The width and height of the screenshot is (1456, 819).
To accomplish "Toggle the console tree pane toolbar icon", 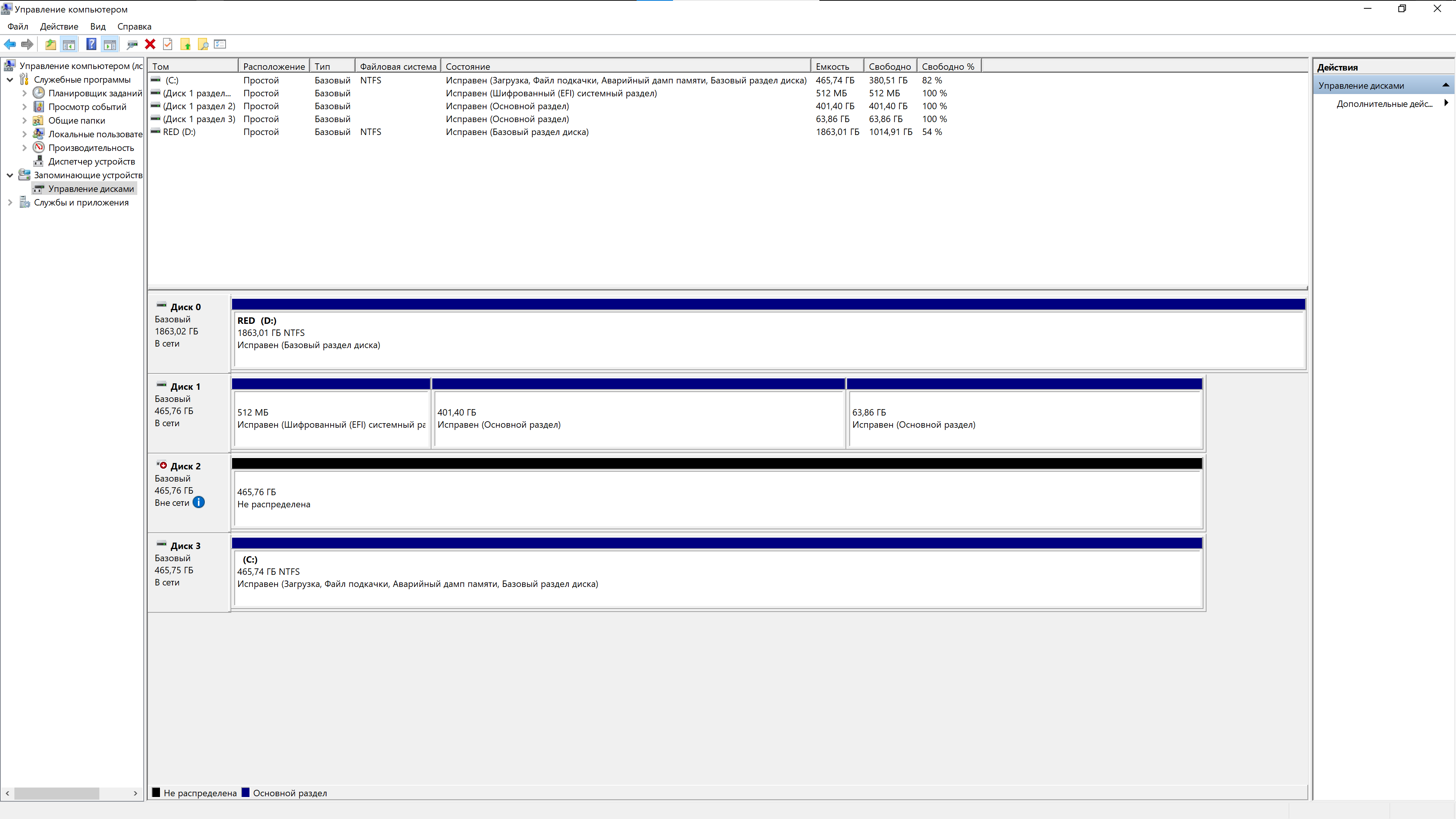I will [69, 44].
